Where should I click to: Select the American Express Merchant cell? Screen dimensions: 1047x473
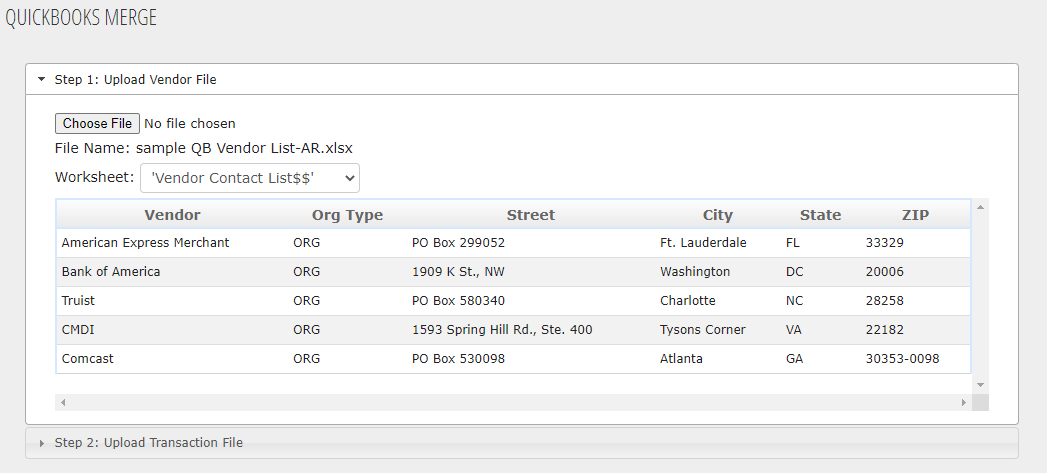[172, 243]
